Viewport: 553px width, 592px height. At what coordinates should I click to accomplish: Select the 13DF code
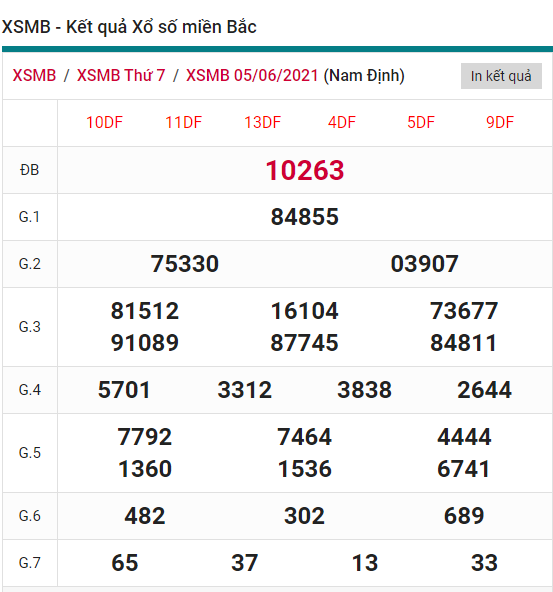pyautogui.click(x=263, y=123)
